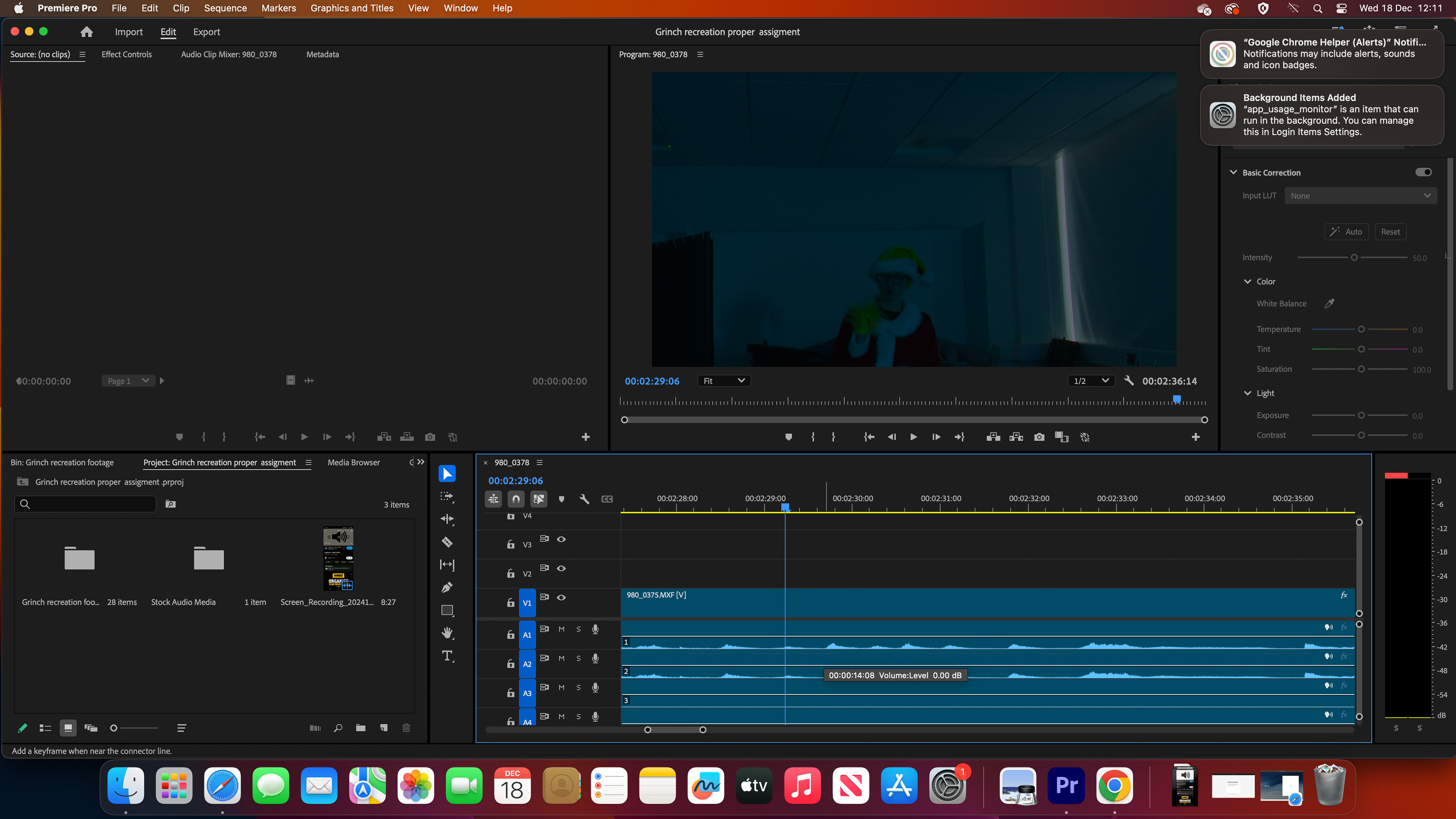The height and width of the screenshot is (819, 1456).
Task: Solo track A2
Action: tap(578, 659)
